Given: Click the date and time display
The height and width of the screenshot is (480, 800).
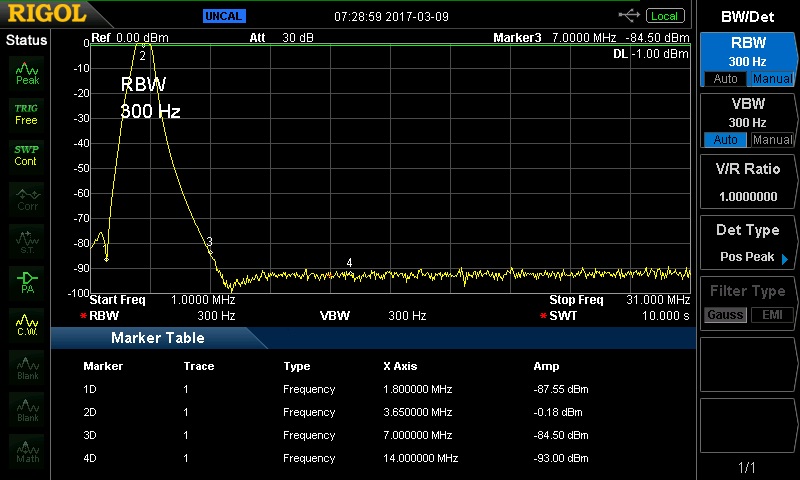Looking at the screenshot, I should [391, 17].
